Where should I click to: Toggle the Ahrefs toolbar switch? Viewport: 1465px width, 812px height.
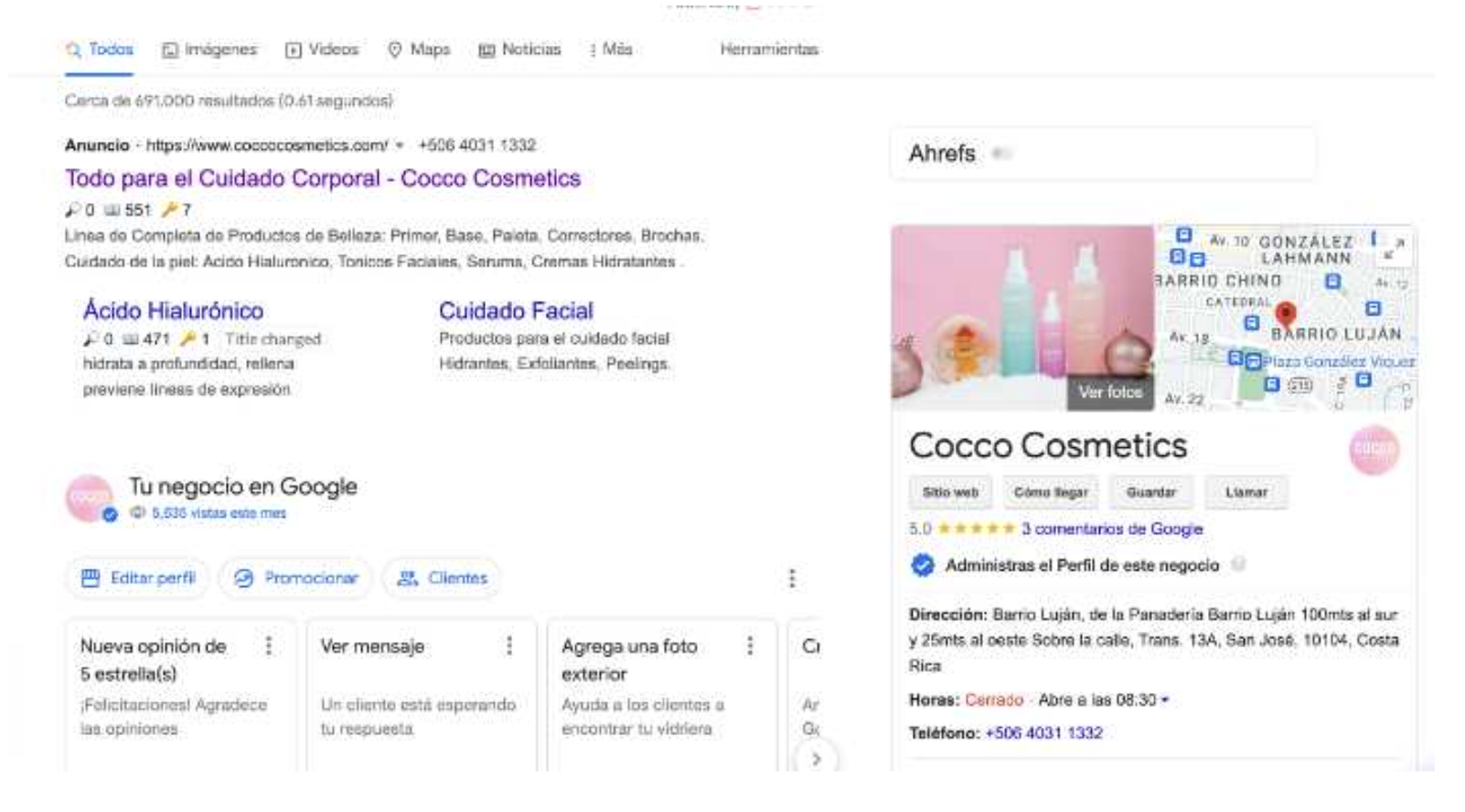pos(1003,154)
